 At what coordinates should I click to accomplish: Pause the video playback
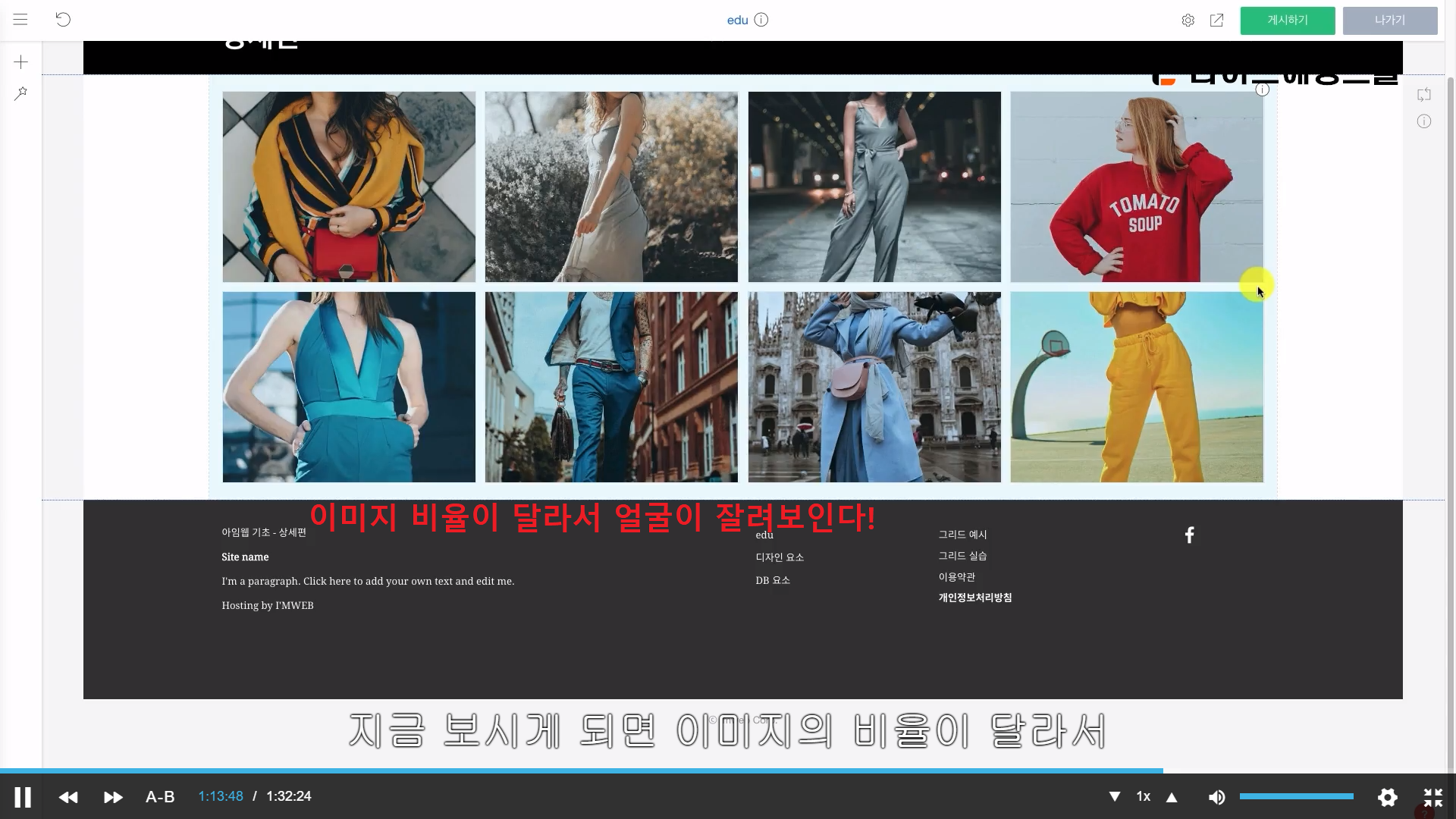pos(23,797)
